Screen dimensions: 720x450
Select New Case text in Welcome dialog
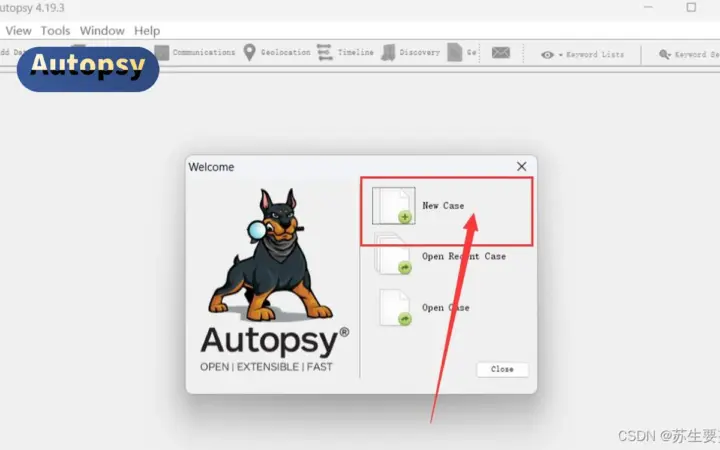pos(443,206)
